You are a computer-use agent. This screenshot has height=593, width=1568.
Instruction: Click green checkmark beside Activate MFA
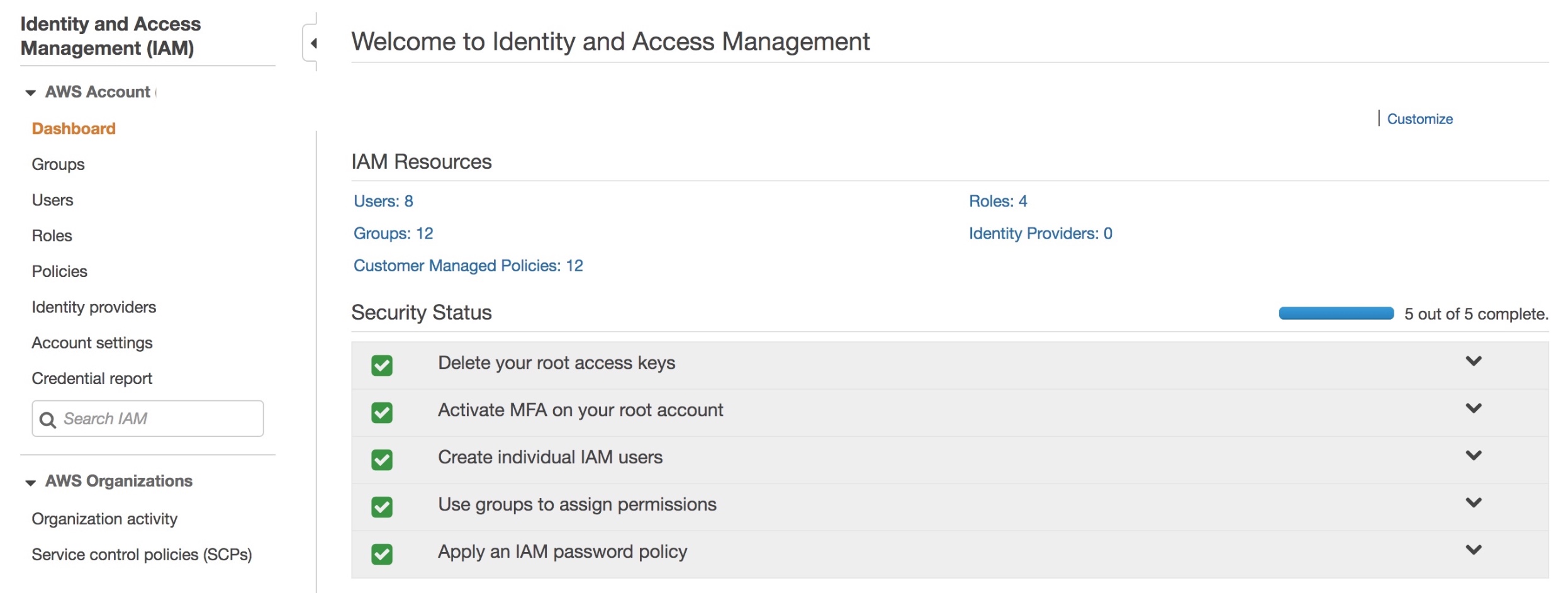(x=382, y=412)
